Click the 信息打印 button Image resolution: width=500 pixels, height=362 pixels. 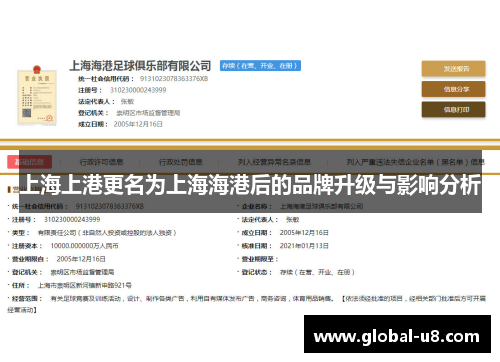coord(453,110)
